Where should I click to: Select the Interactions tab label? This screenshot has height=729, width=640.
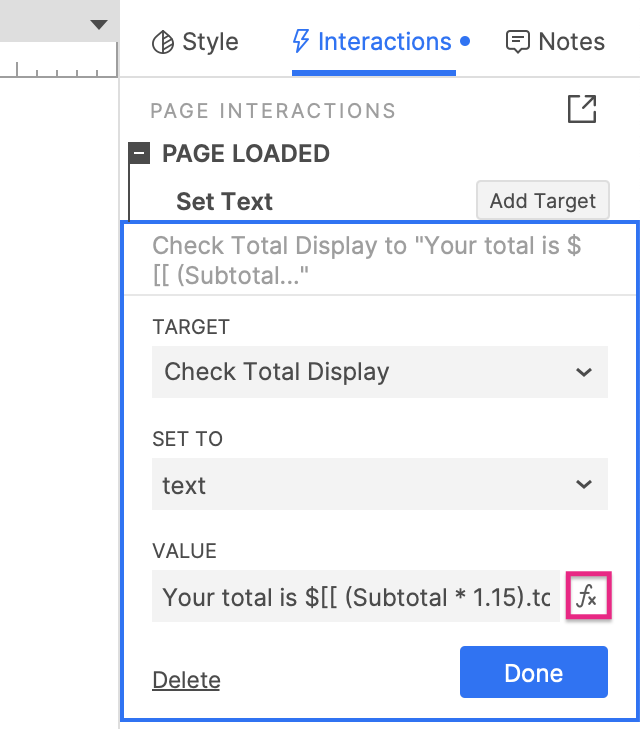pos(384,42)
